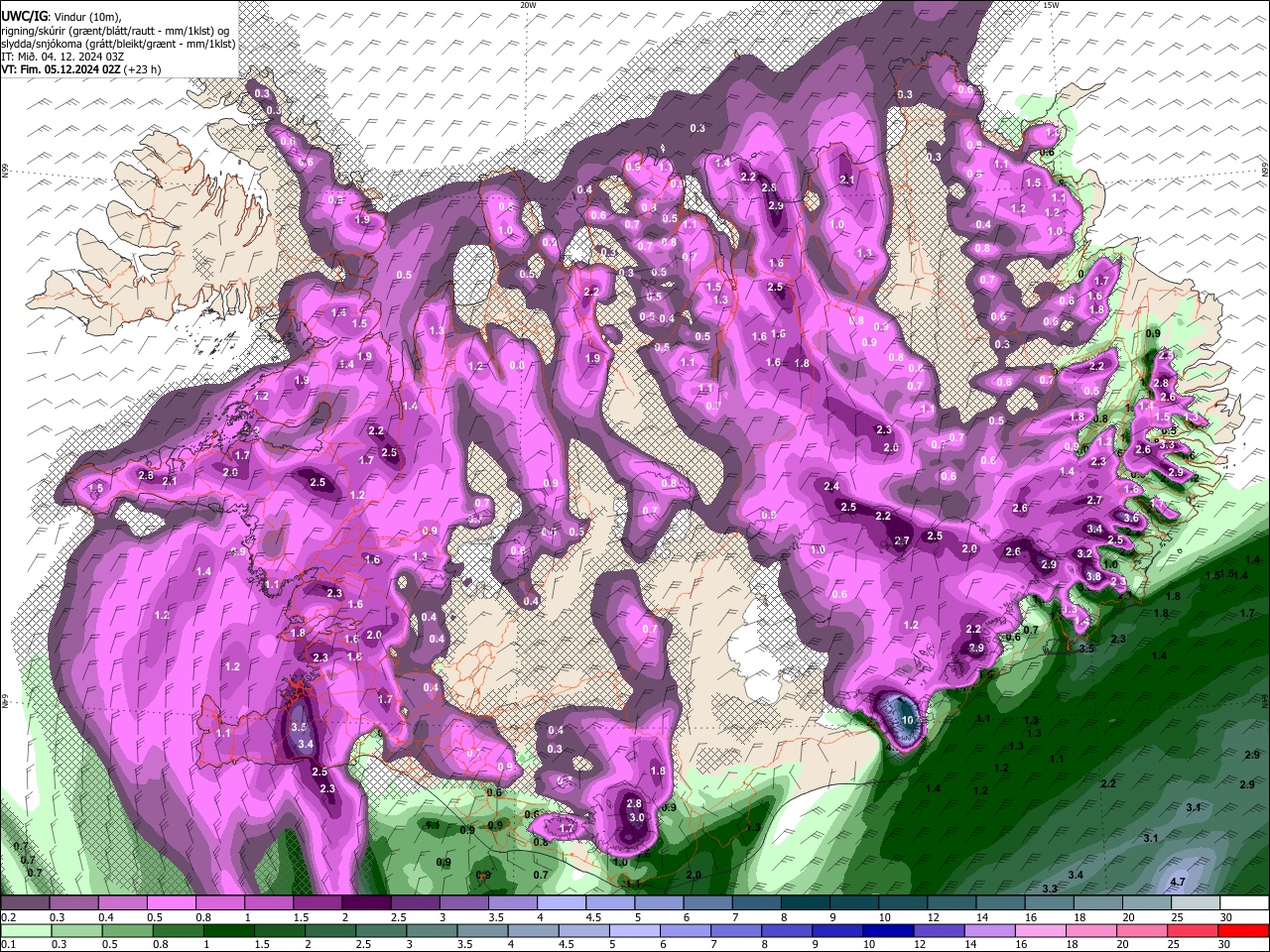Click the '10' precipitation maximum on the map
Viewport: 1270px width, 952px height.
tap(907, 719)
